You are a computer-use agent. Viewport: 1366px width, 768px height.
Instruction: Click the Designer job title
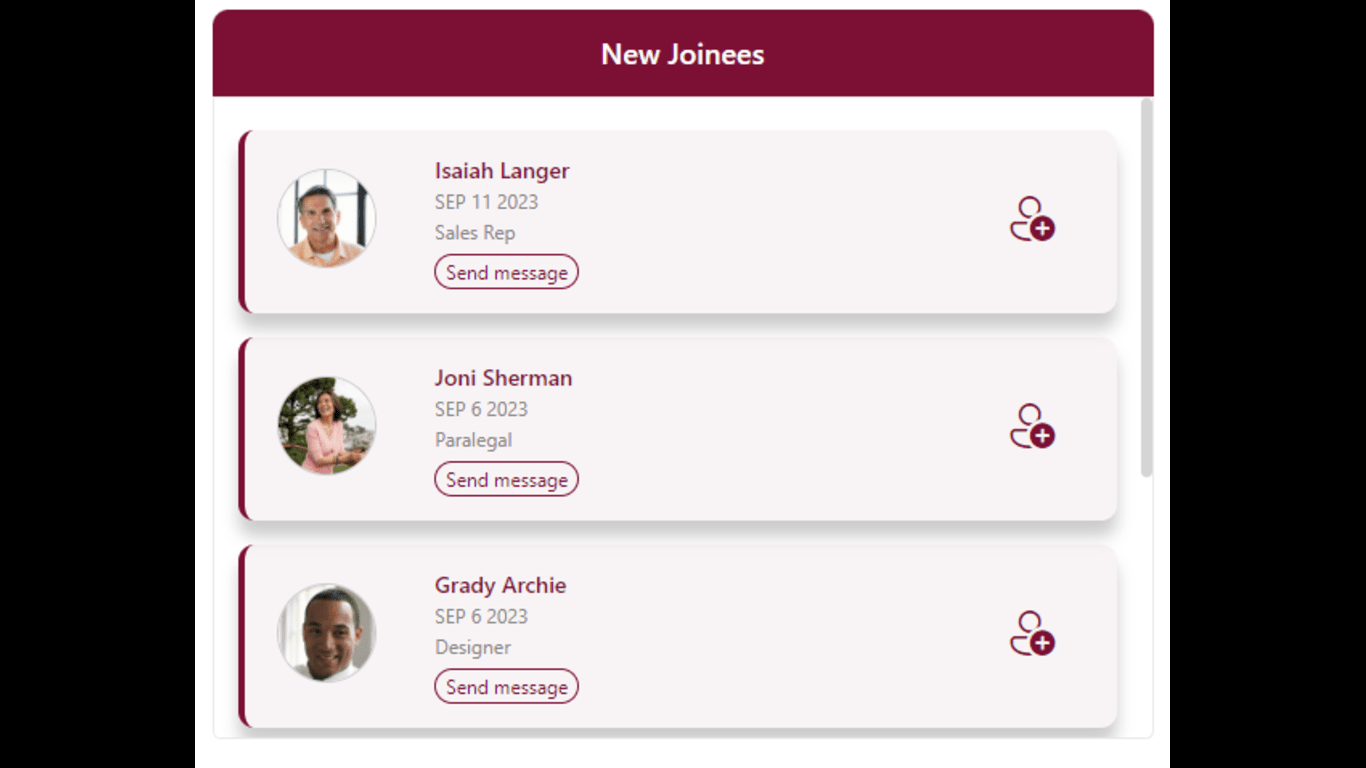473,647
